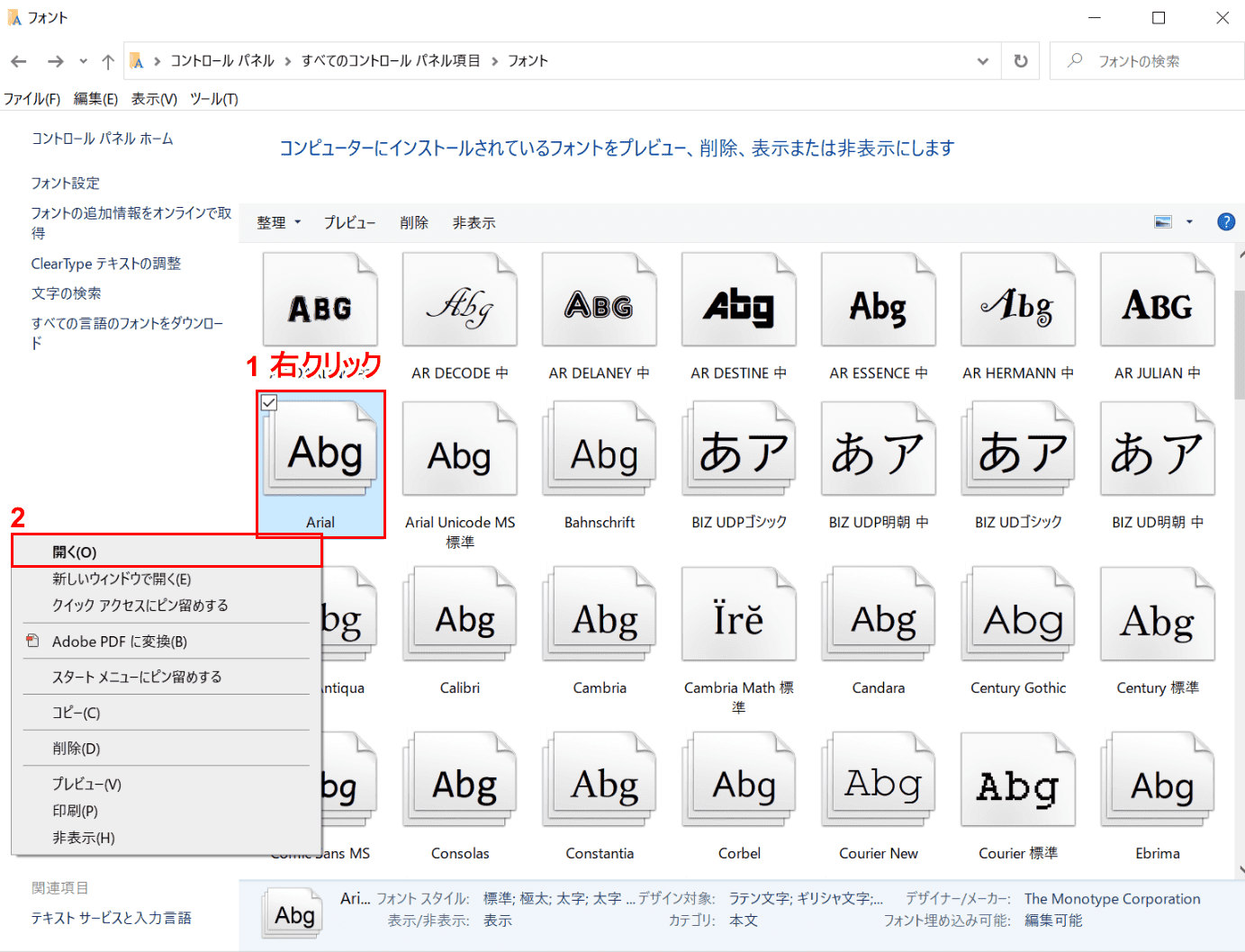Click the フォントの検索 search field
The image size is (1245, 952).
pyautogui.click(x=1147, y=61)
